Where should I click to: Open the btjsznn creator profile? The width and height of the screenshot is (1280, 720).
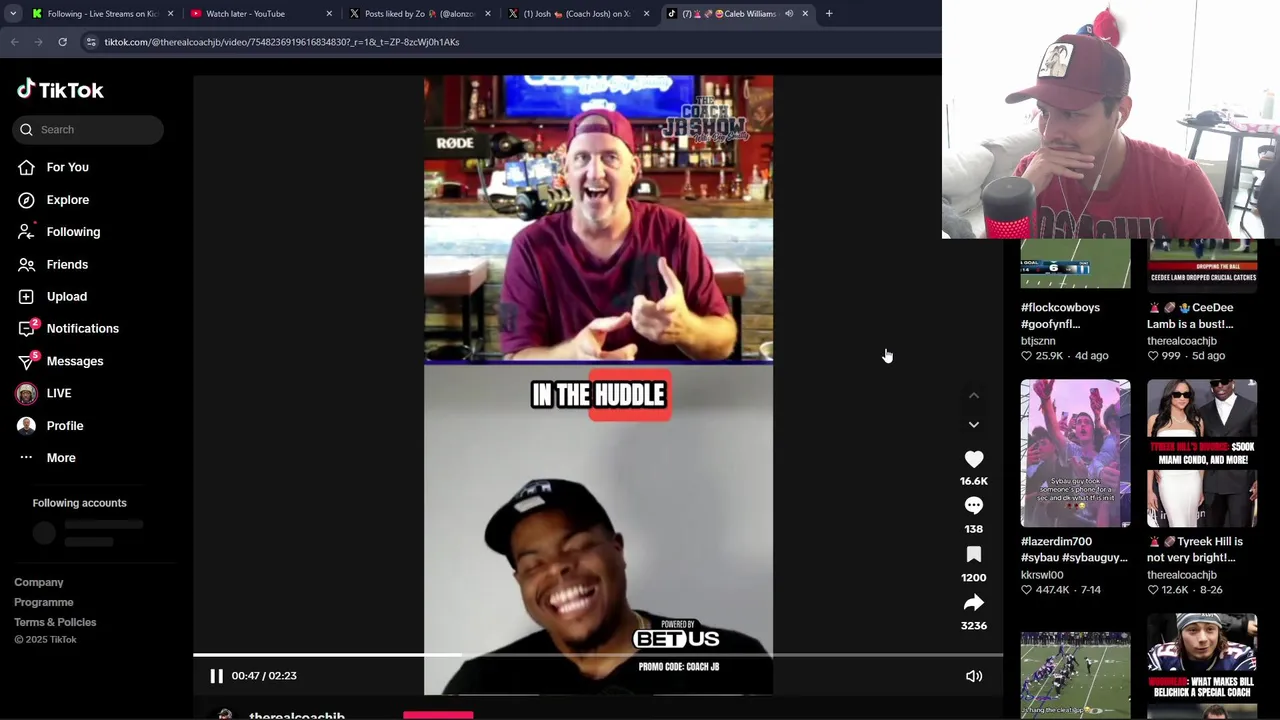coord(1038,341)
